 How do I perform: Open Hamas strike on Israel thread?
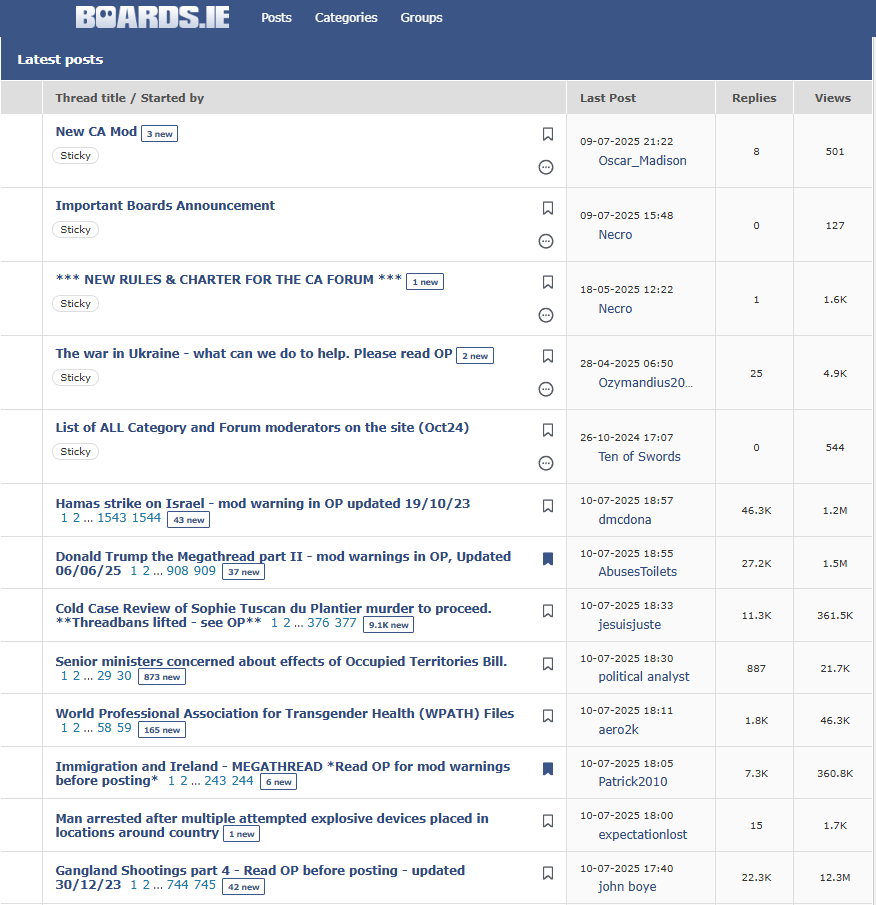[263, 503]
